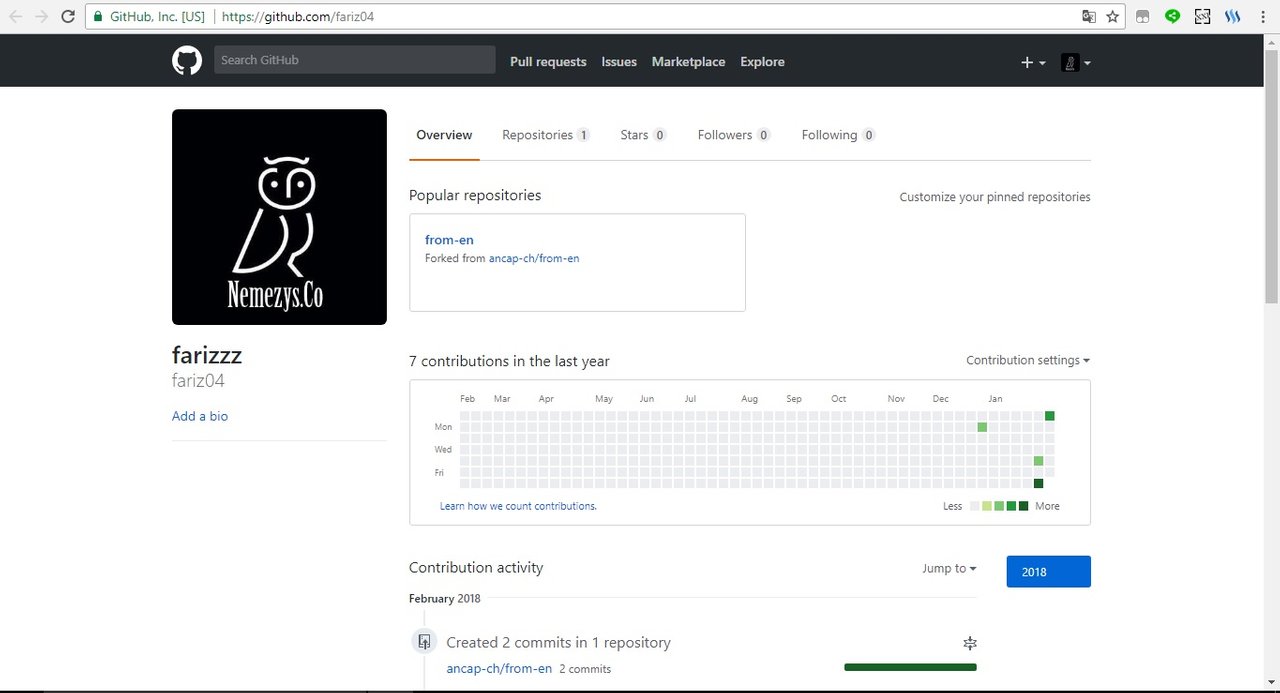Viewport: 1280px width, 693px height.
Task: Click the Steem extension icon
Action: (x=1232, y=16)
